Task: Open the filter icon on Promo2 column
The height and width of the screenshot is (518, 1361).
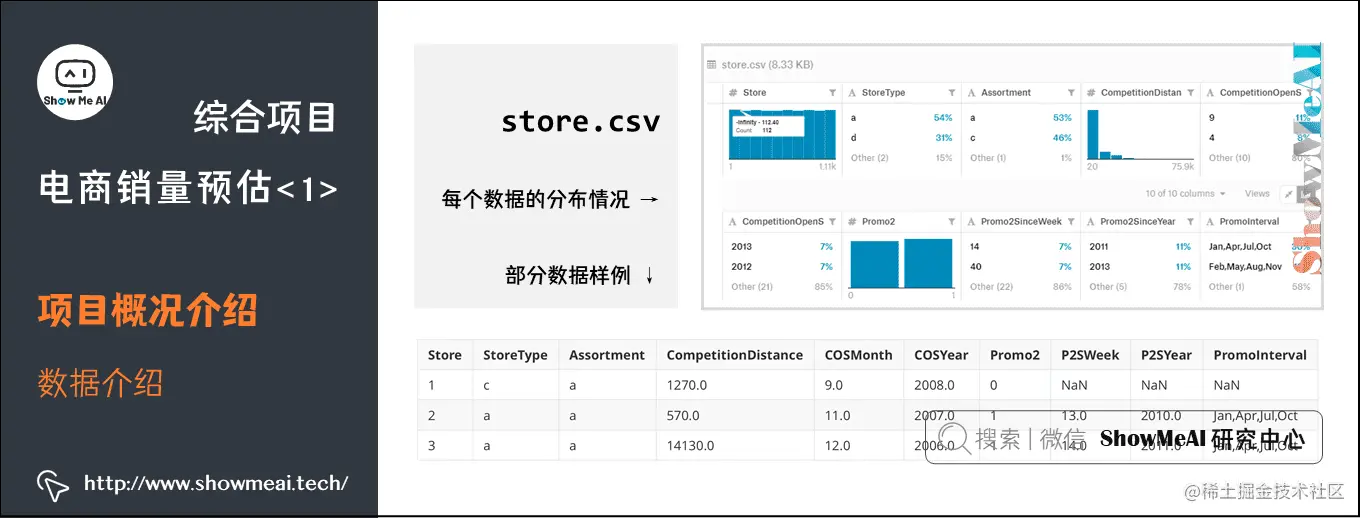Action: click(952, 222)
